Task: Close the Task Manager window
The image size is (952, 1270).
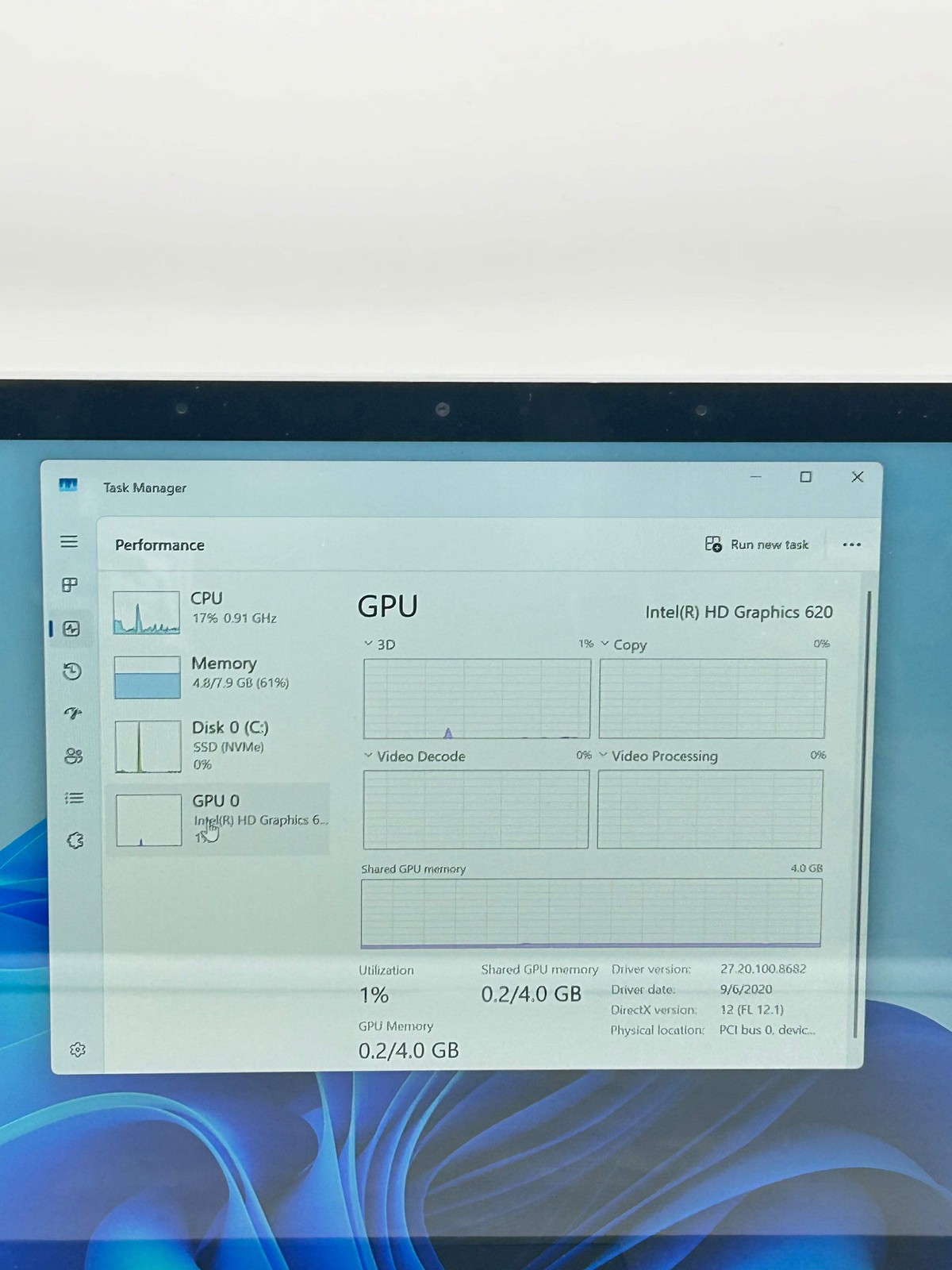Action: pos(857,477)
